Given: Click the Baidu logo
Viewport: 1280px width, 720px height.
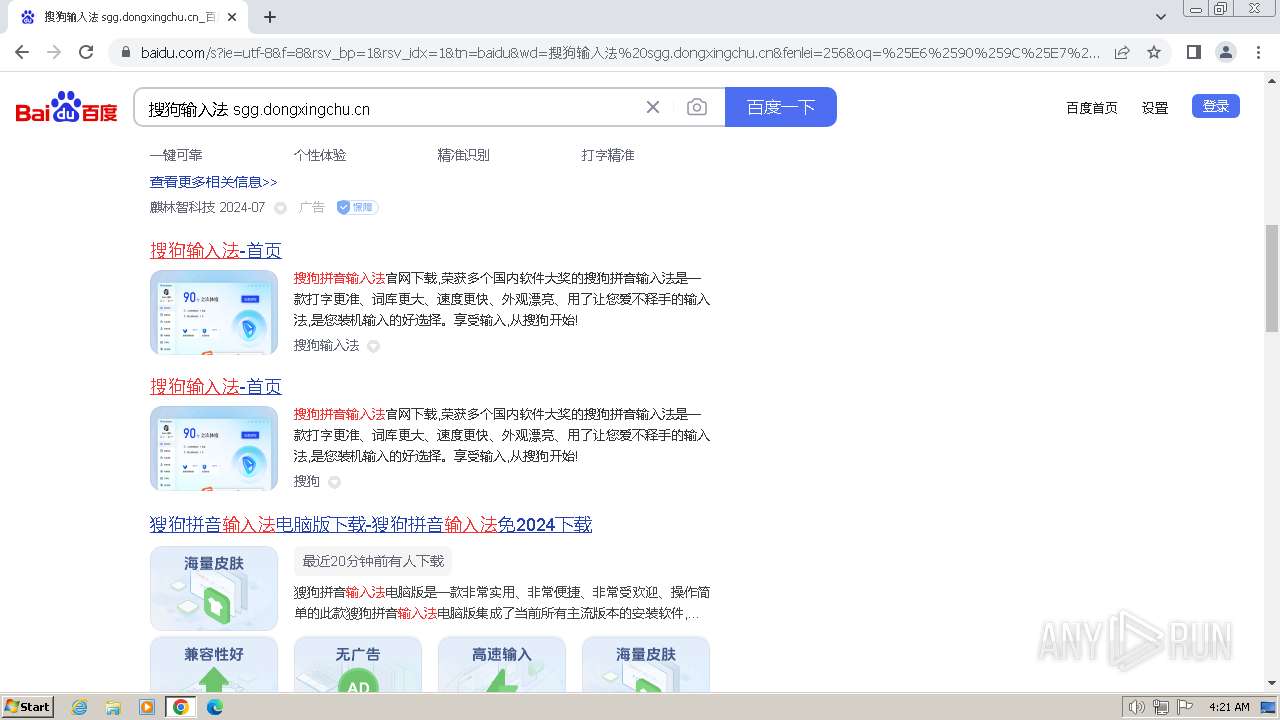Looking at the screenshot, I should pyautogui.click(x=66, y=107).
